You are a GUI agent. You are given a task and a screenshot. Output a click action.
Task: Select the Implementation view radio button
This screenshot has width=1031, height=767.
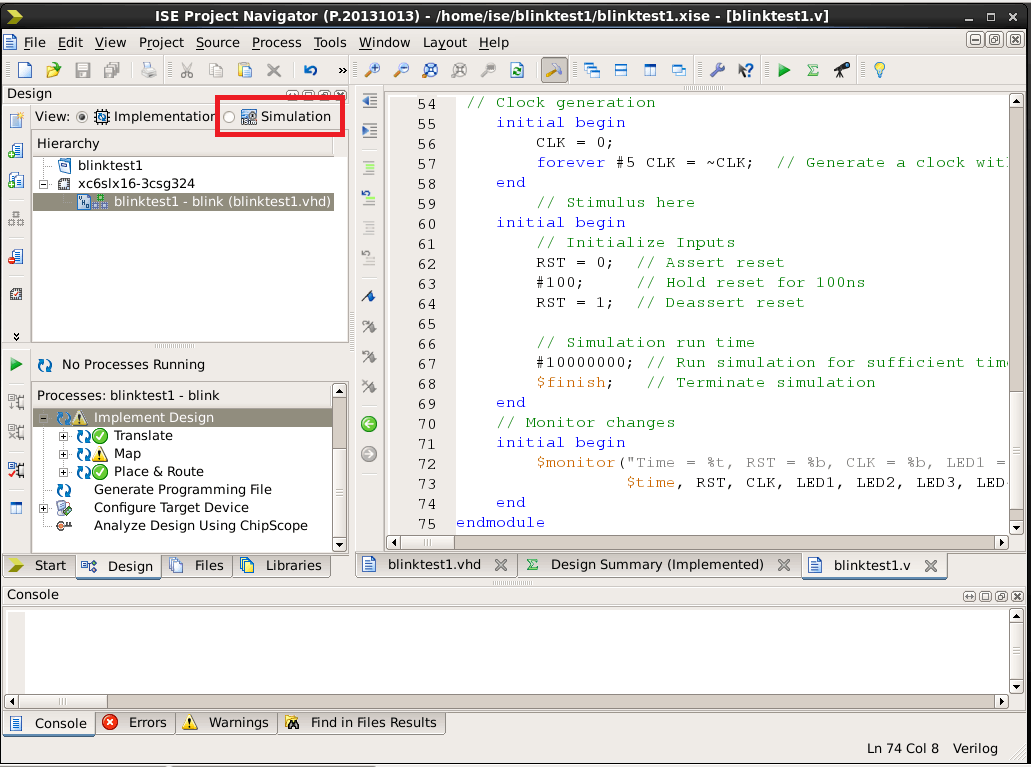tap(82, 117)
